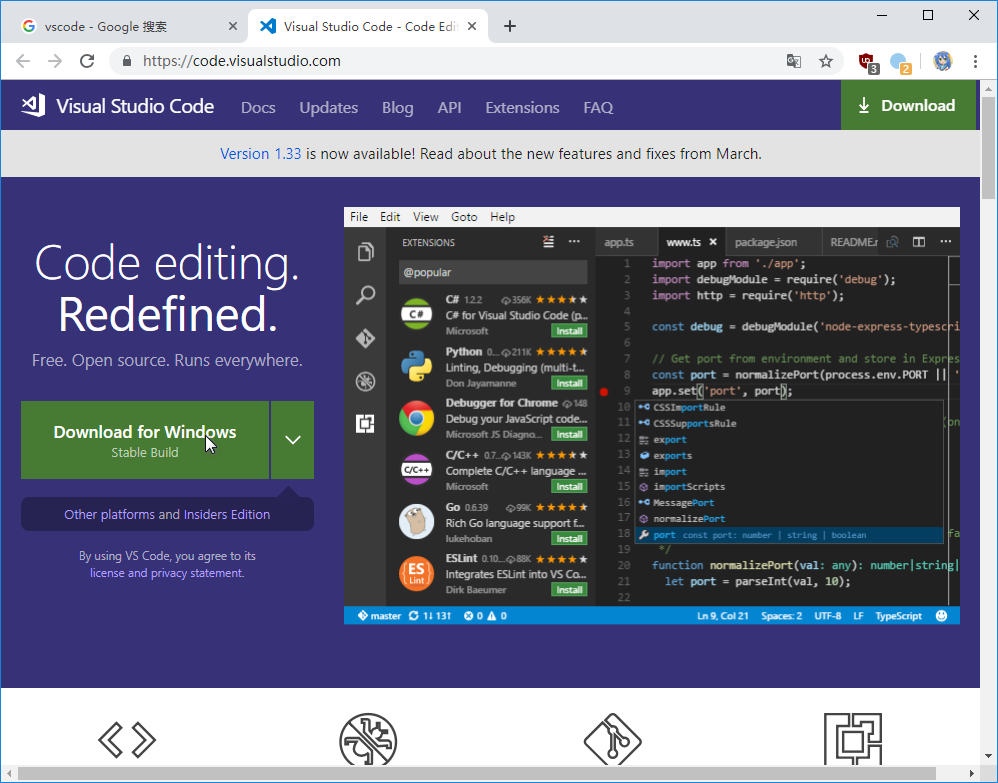Screen dimensions: 998x783
Task: Click the VS Code editor screenshot image
Action: 652,416
